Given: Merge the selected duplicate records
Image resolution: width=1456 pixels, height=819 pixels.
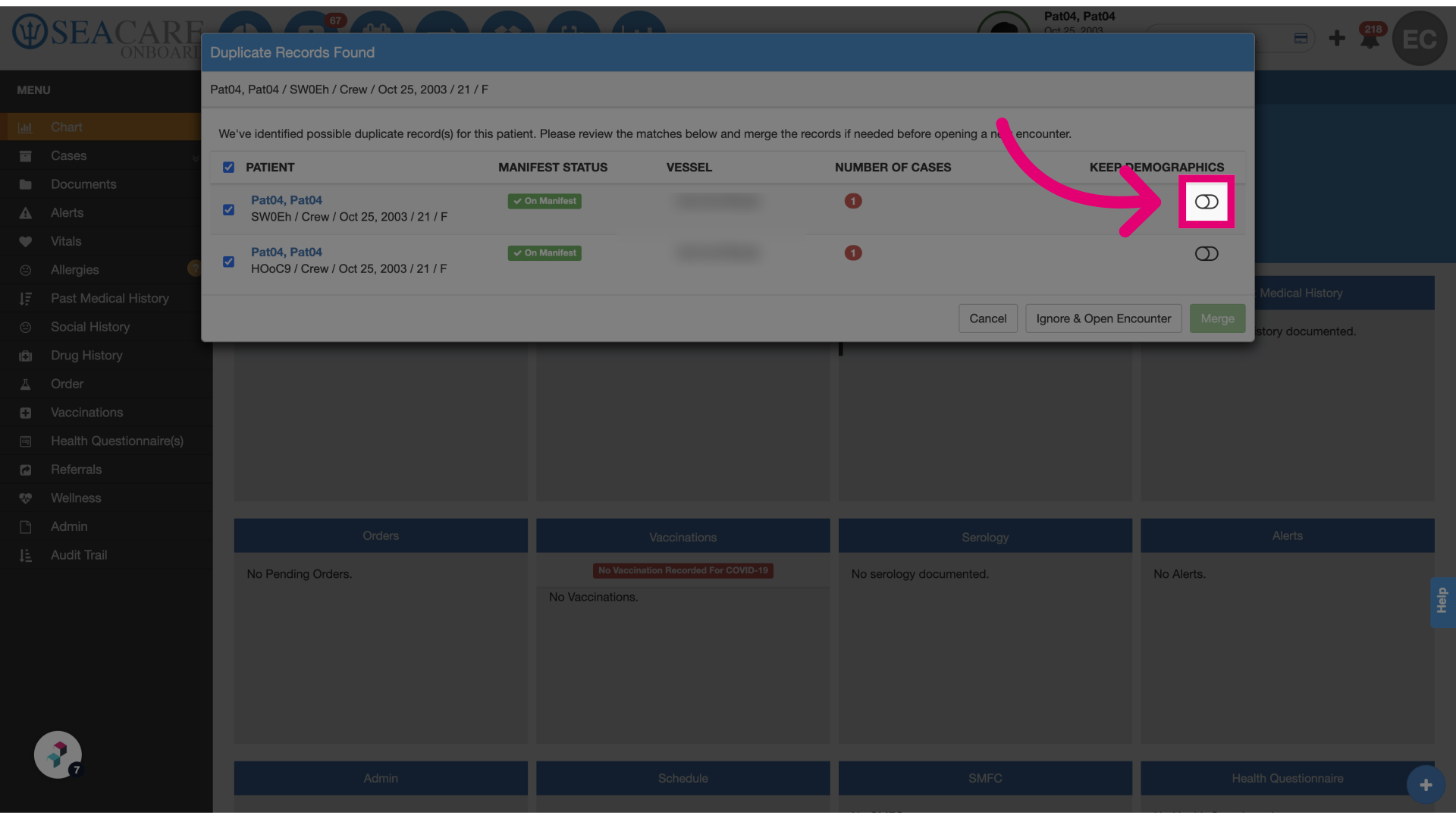Looking at the screenshot, I should click(1217, 318).
